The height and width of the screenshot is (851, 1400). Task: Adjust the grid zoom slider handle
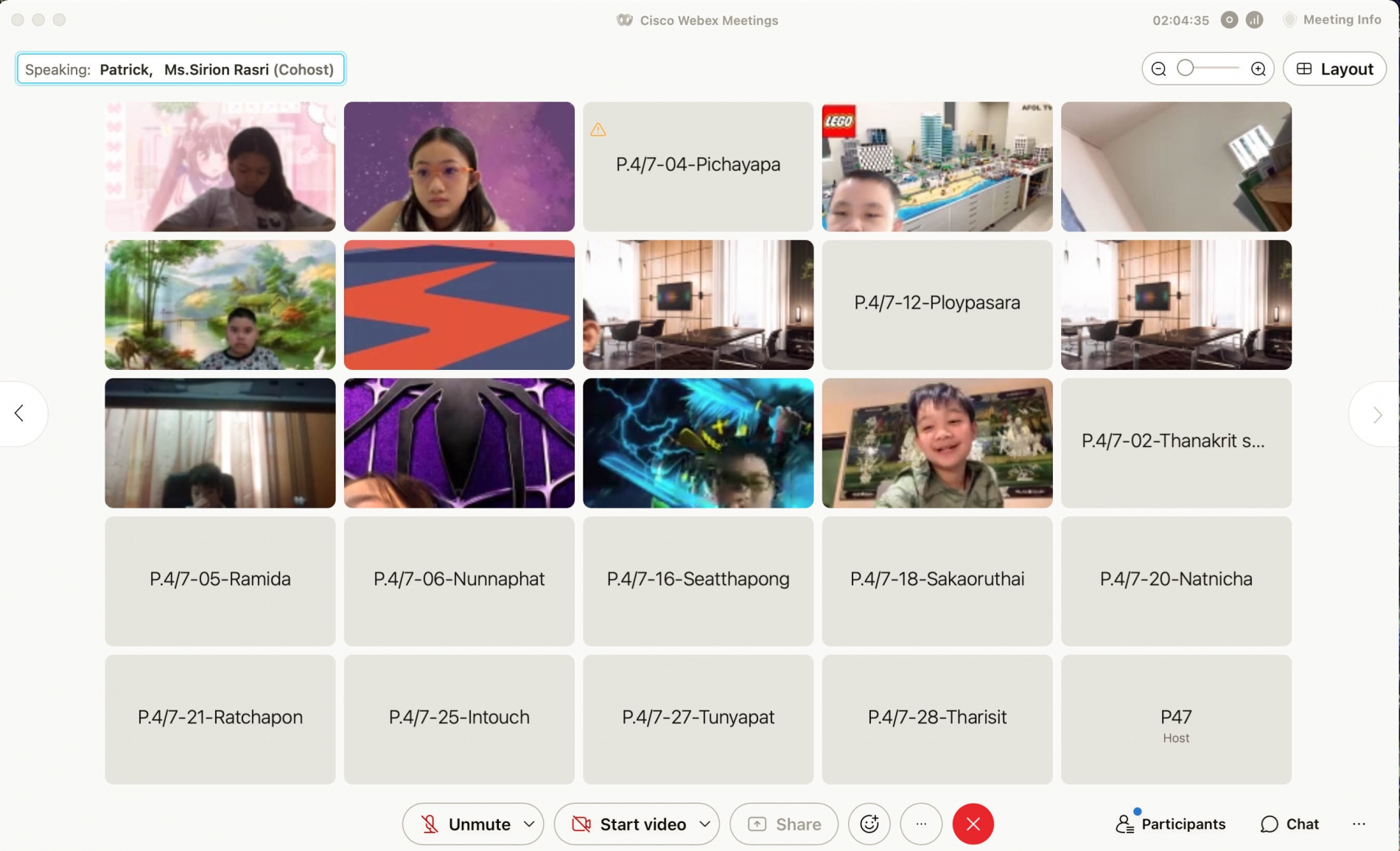pos(1185,69)
